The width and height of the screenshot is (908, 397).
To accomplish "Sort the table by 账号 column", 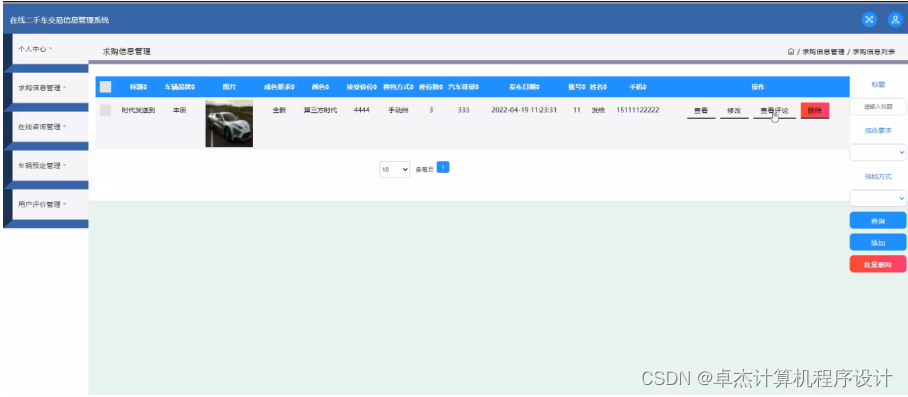I will 577,87.
